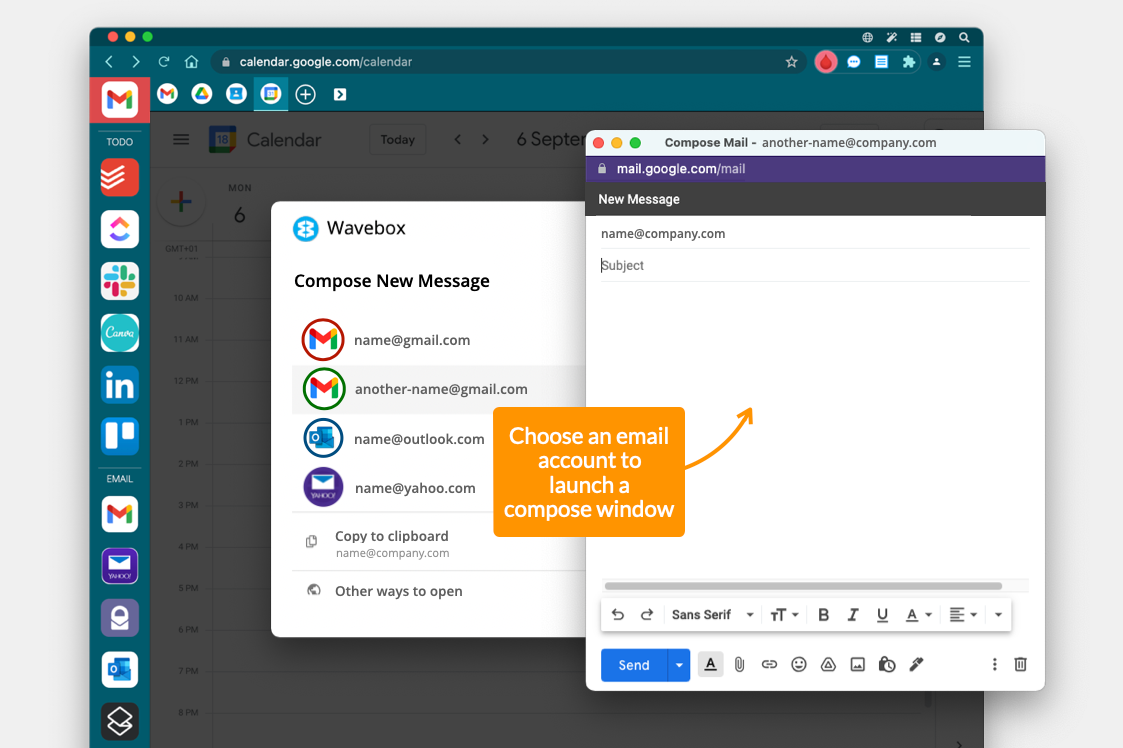This screenshot has height=748, width=1123.
Task: Add a new tab with the plus icon
Action: (x=306, y=95)
